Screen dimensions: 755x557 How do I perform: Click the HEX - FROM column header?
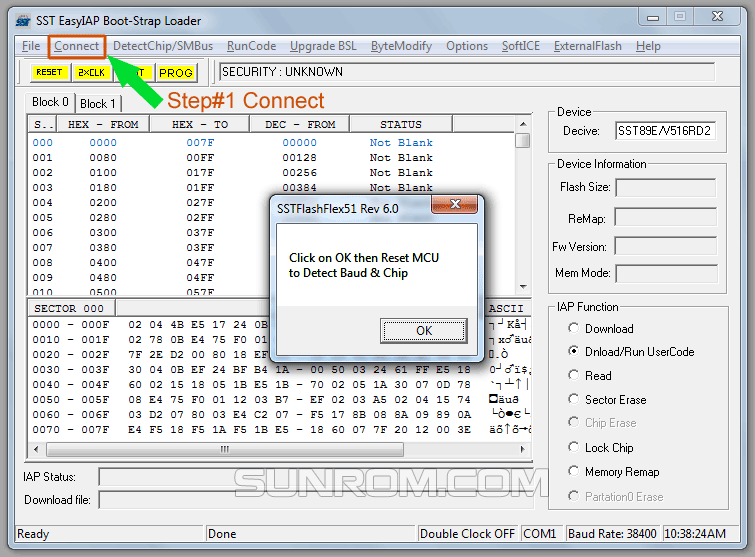(103, 125)
